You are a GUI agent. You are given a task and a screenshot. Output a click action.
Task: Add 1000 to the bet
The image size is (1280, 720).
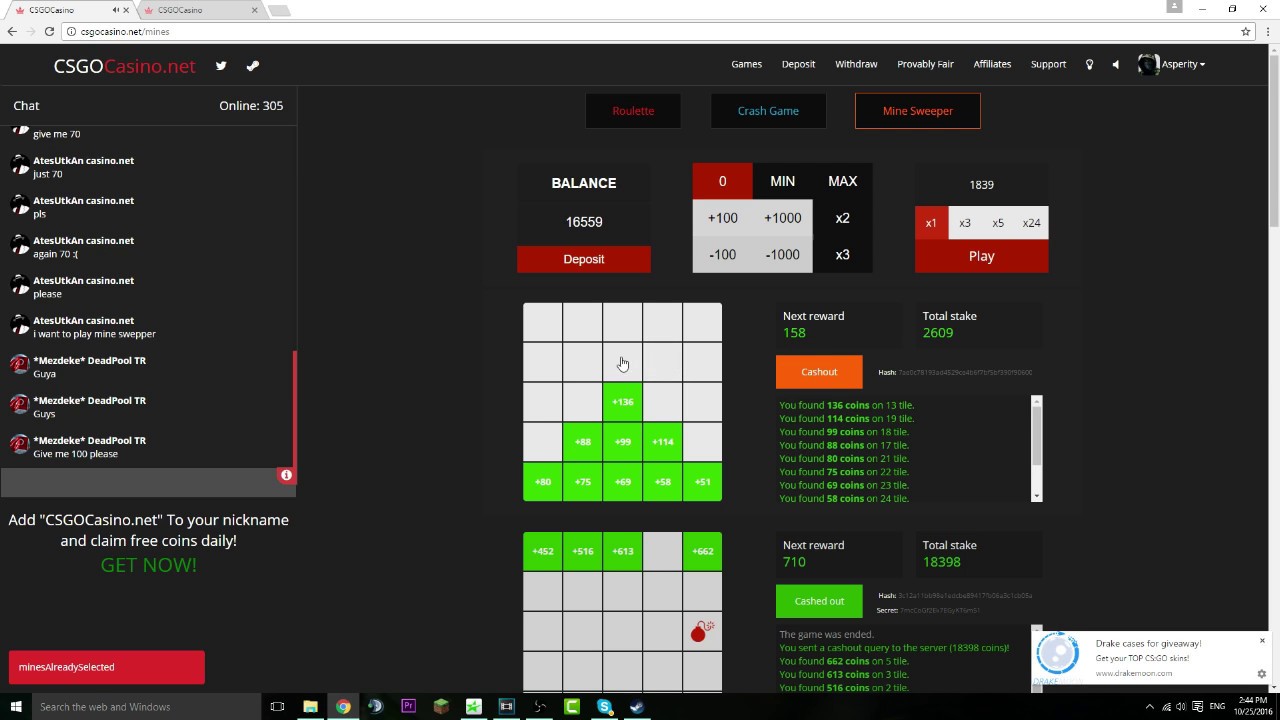pyautogui.click(x=782, y=218)
